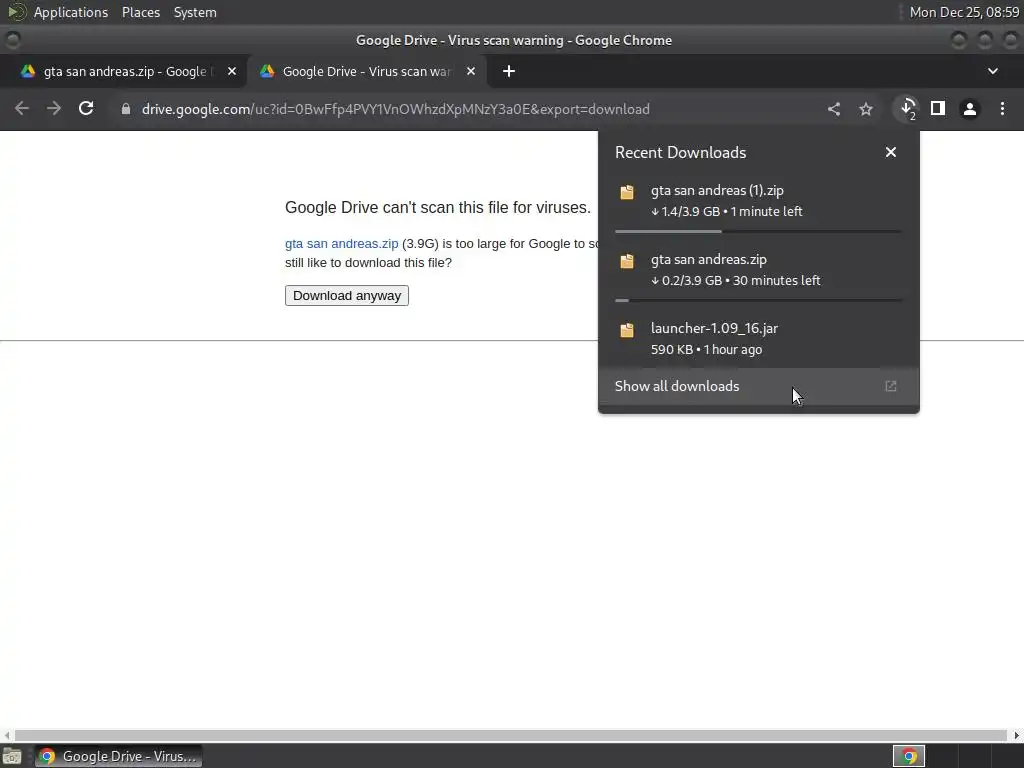Close the gta san andreas.zip tab

pyautogui.click(x=232, y=71)
